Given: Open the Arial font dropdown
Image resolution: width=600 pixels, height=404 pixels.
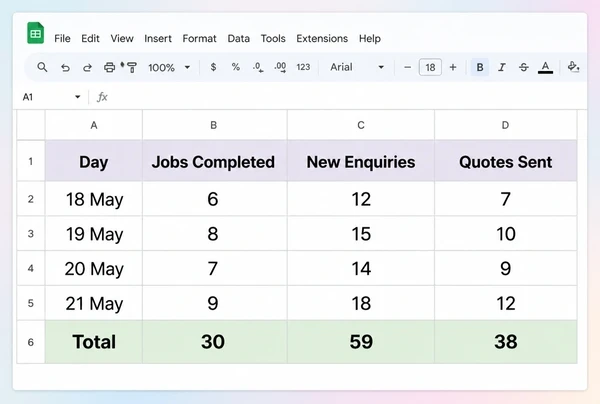Looking at the screenshot, I should coord(357,67).
